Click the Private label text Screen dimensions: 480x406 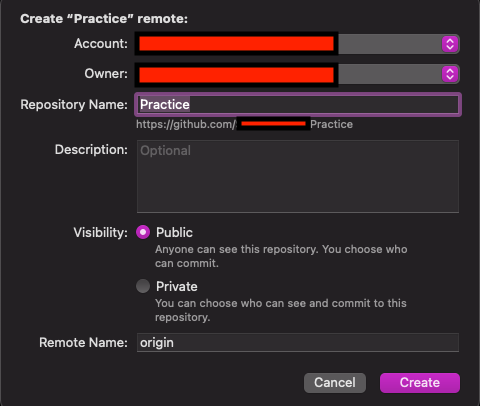(177, 286)
